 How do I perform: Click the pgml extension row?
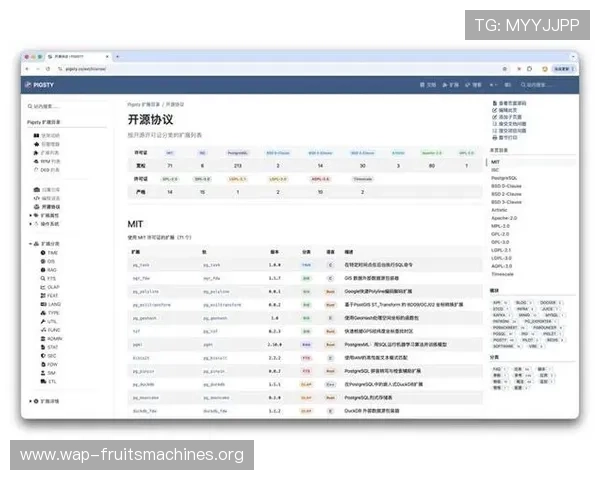[x=305, y=344]
